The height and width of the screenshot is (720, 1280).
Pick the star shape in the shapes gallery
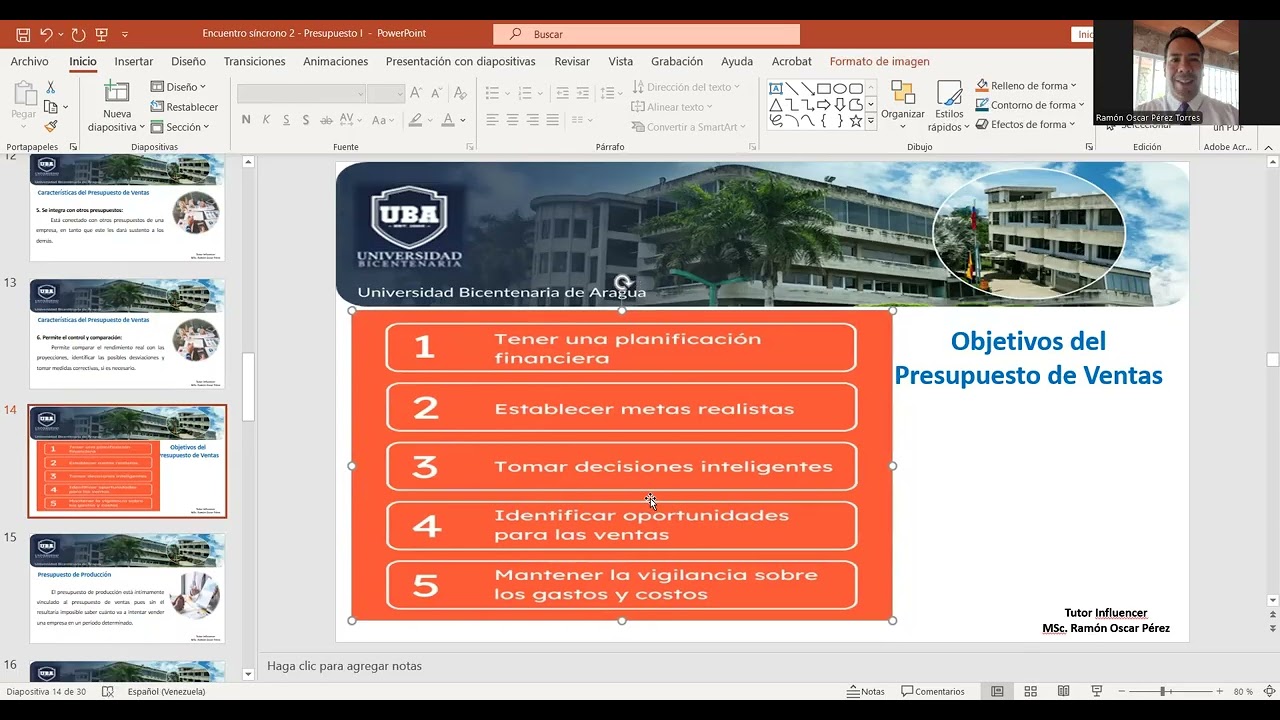pos(856,121)
